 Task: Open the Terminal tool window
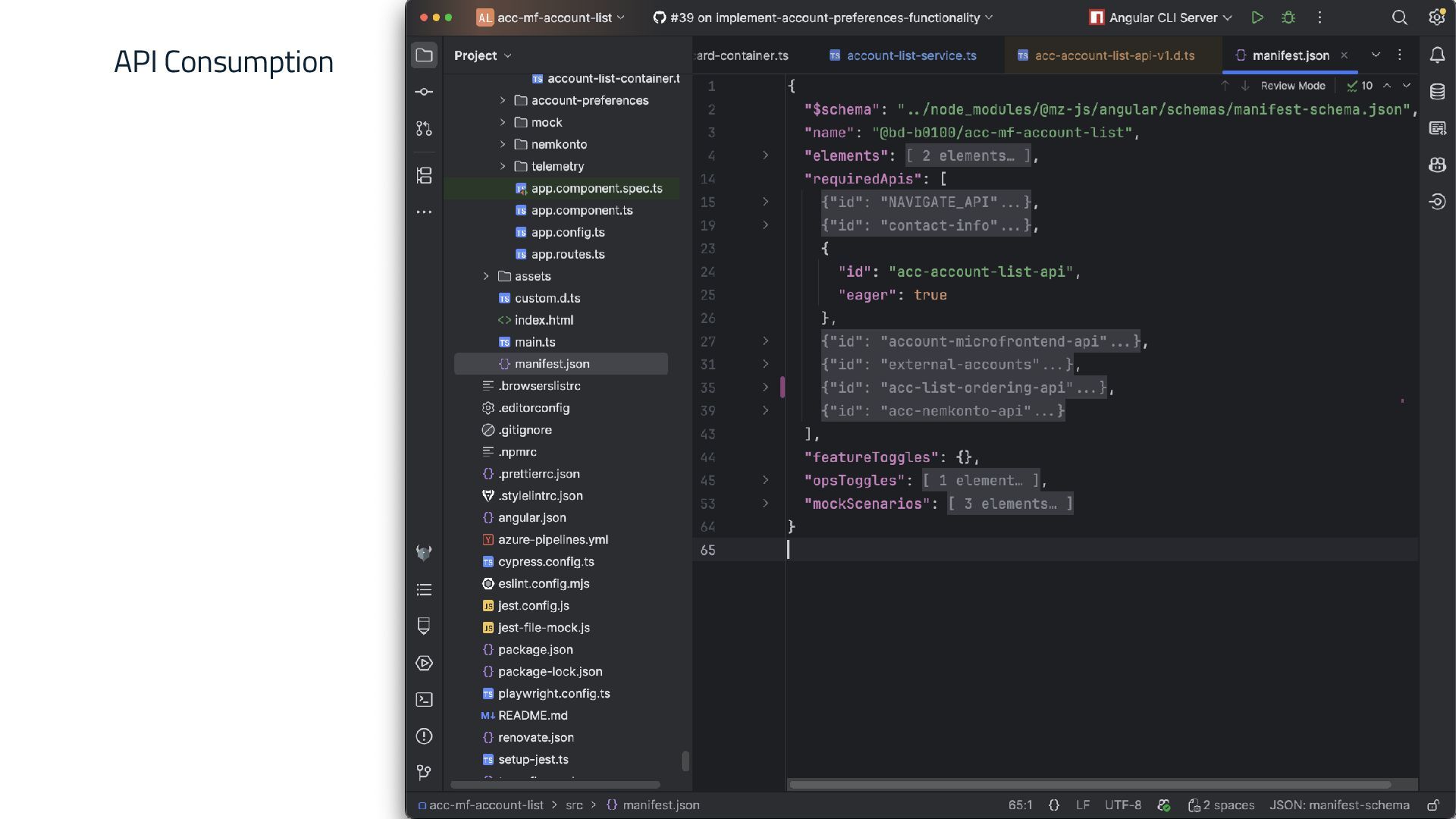pyautogui.click(x=425, y=700)
